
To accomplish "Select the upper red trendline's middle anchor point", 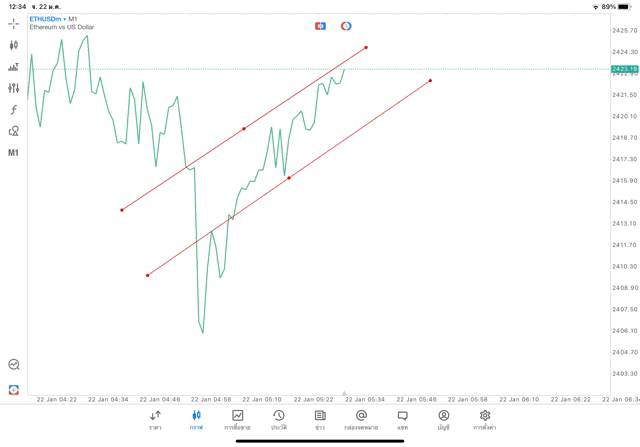I will (x=244, y=128).
